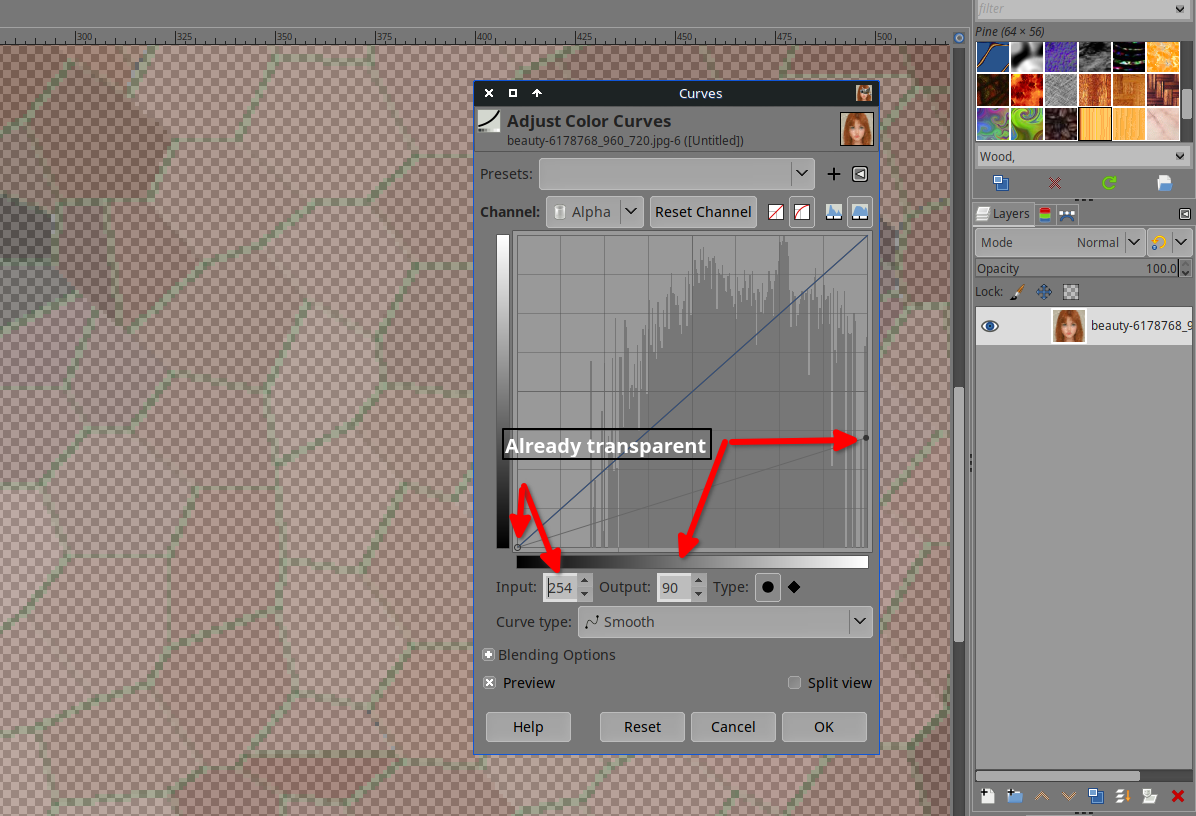Screen dimensions: 1196x816
Task: Select the Layers tab
Action: 1003,214
